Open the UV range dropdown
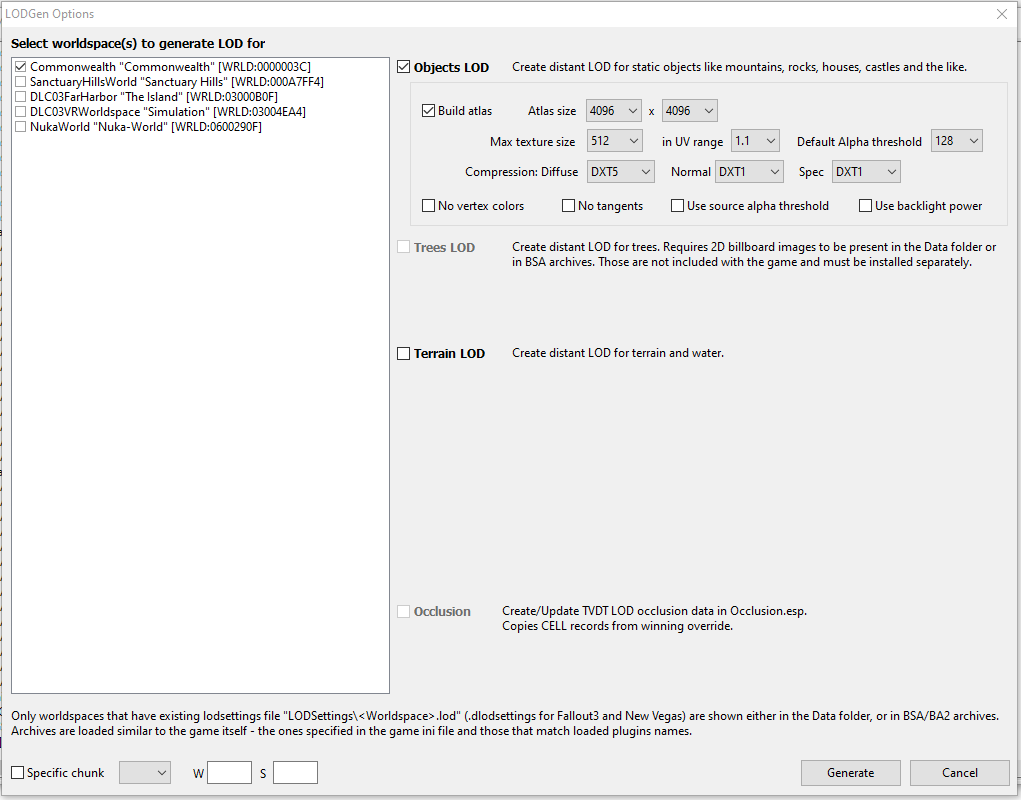 (x=755, y=141)
